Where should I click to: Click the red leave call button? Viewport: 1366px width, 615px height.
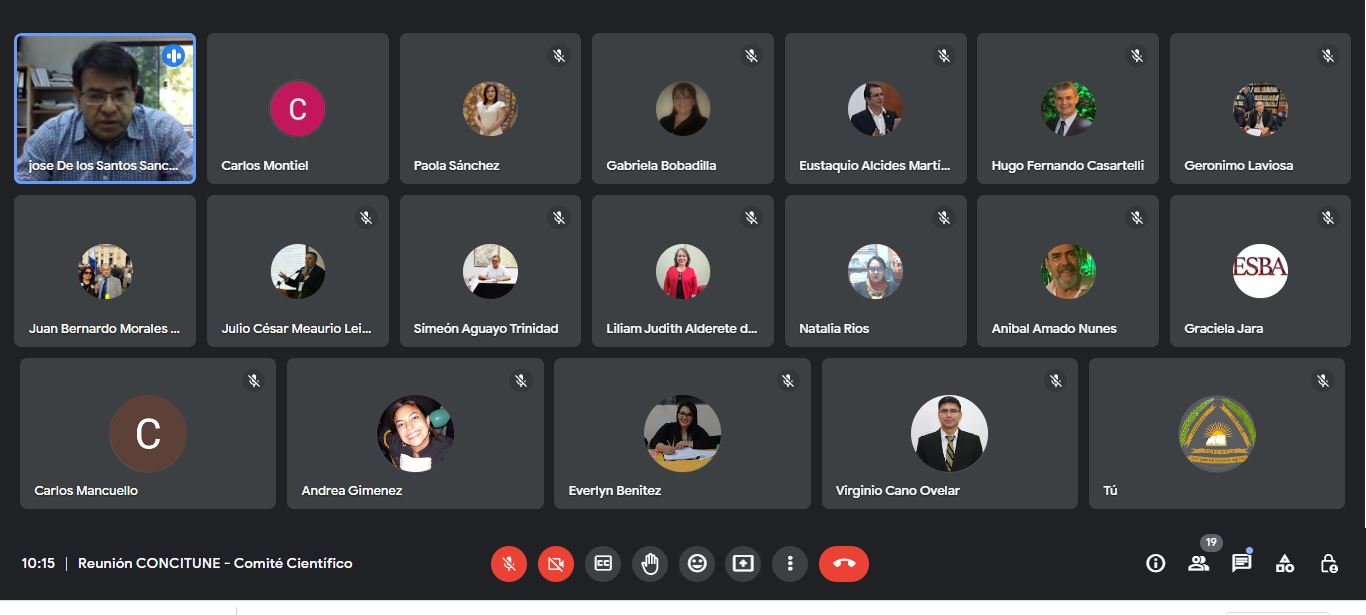click(x=844, y=563)
